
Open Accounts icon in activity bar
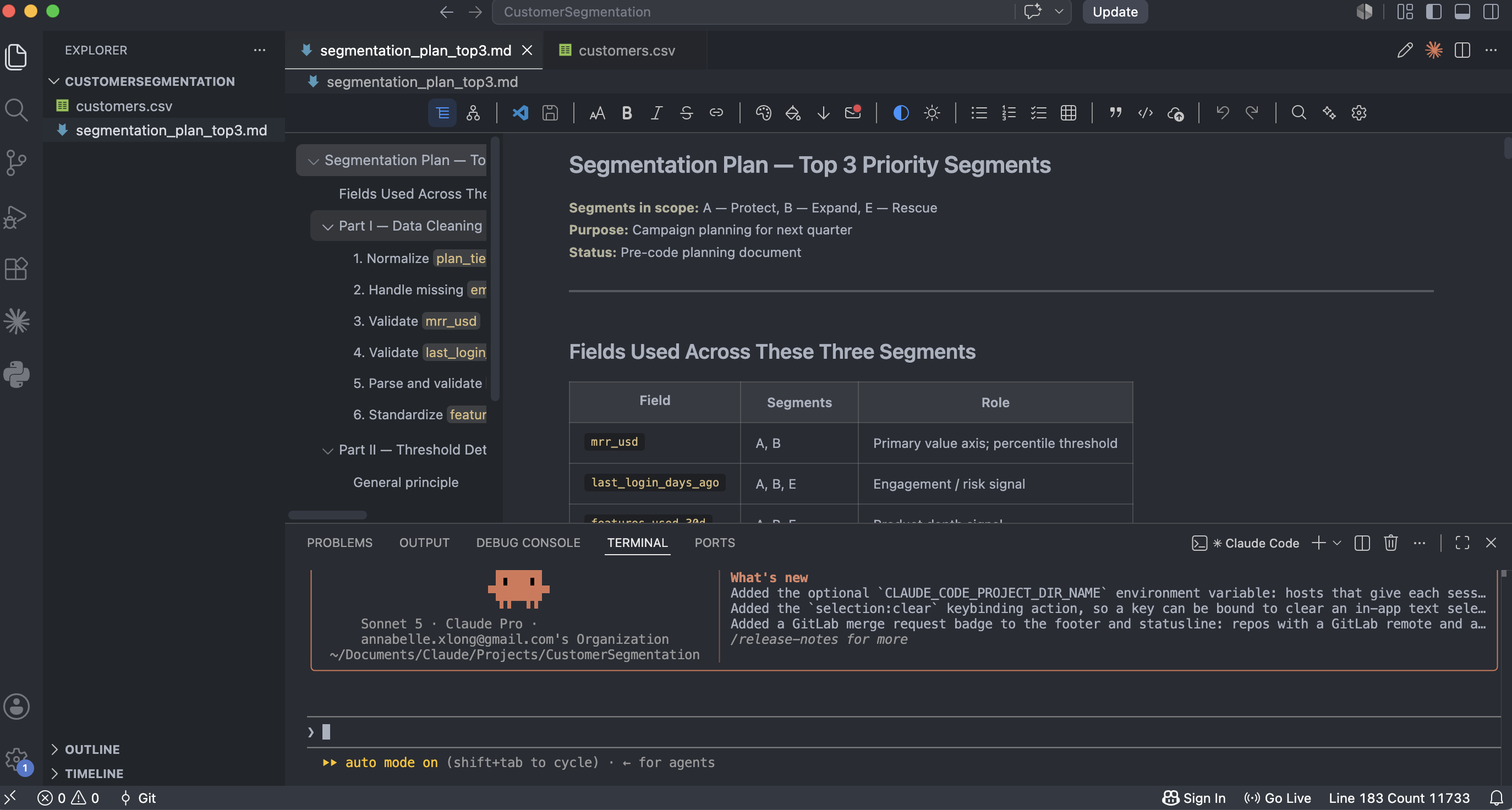click(x=17, y=706)
